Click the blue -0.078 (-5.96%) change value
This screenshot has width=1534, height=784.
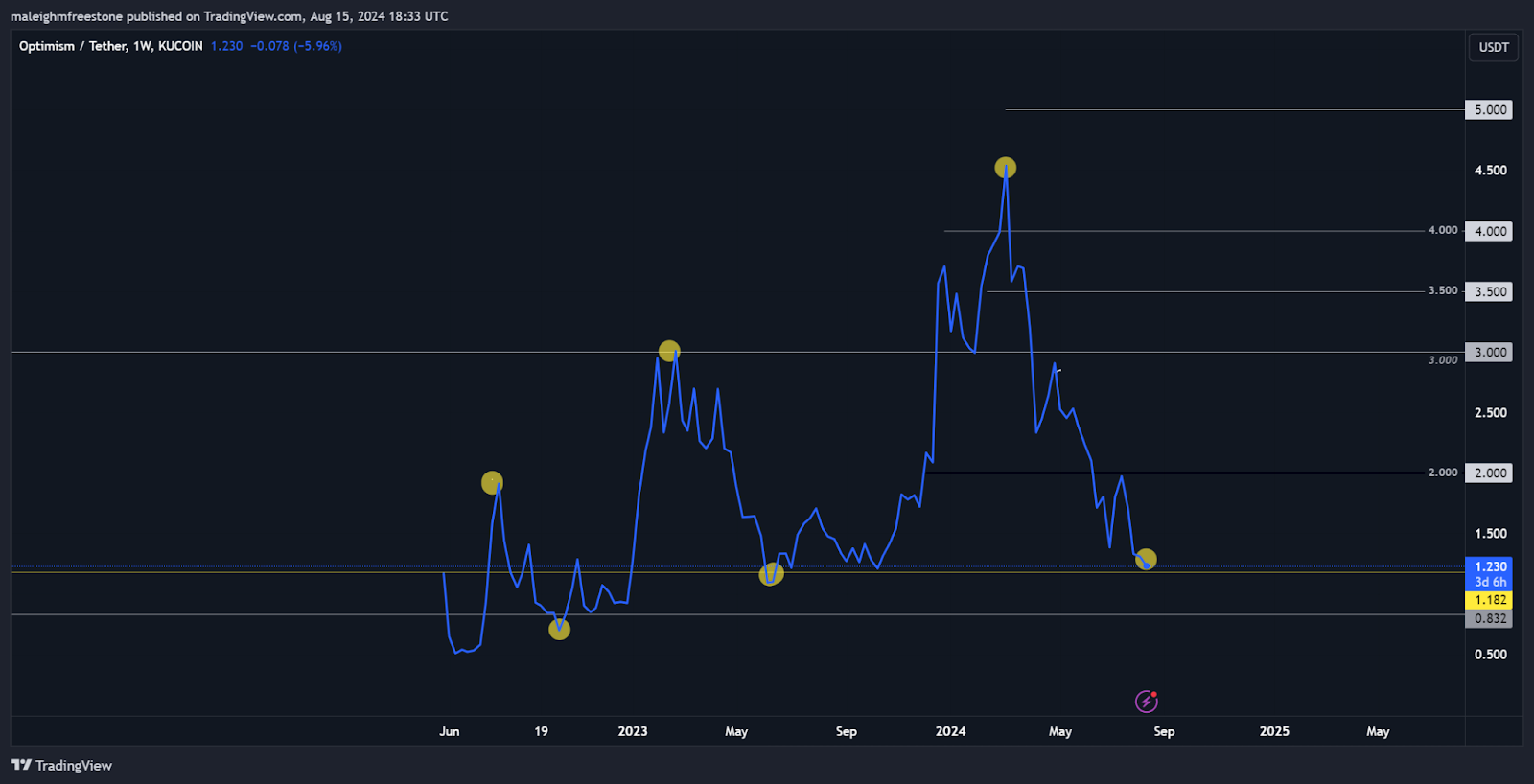pos(295,46)
